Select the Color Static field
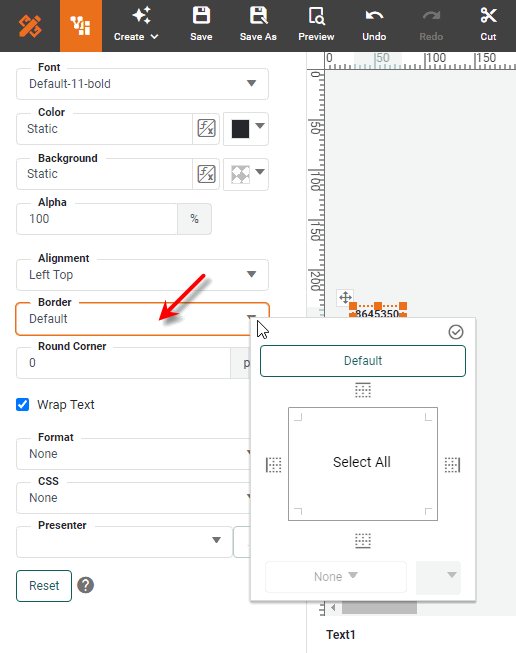 [x=105, y=129]
